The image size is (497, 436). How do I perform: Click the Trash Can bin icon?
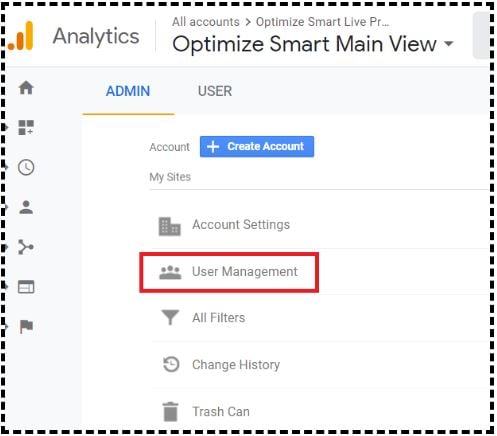coord(171,412)
